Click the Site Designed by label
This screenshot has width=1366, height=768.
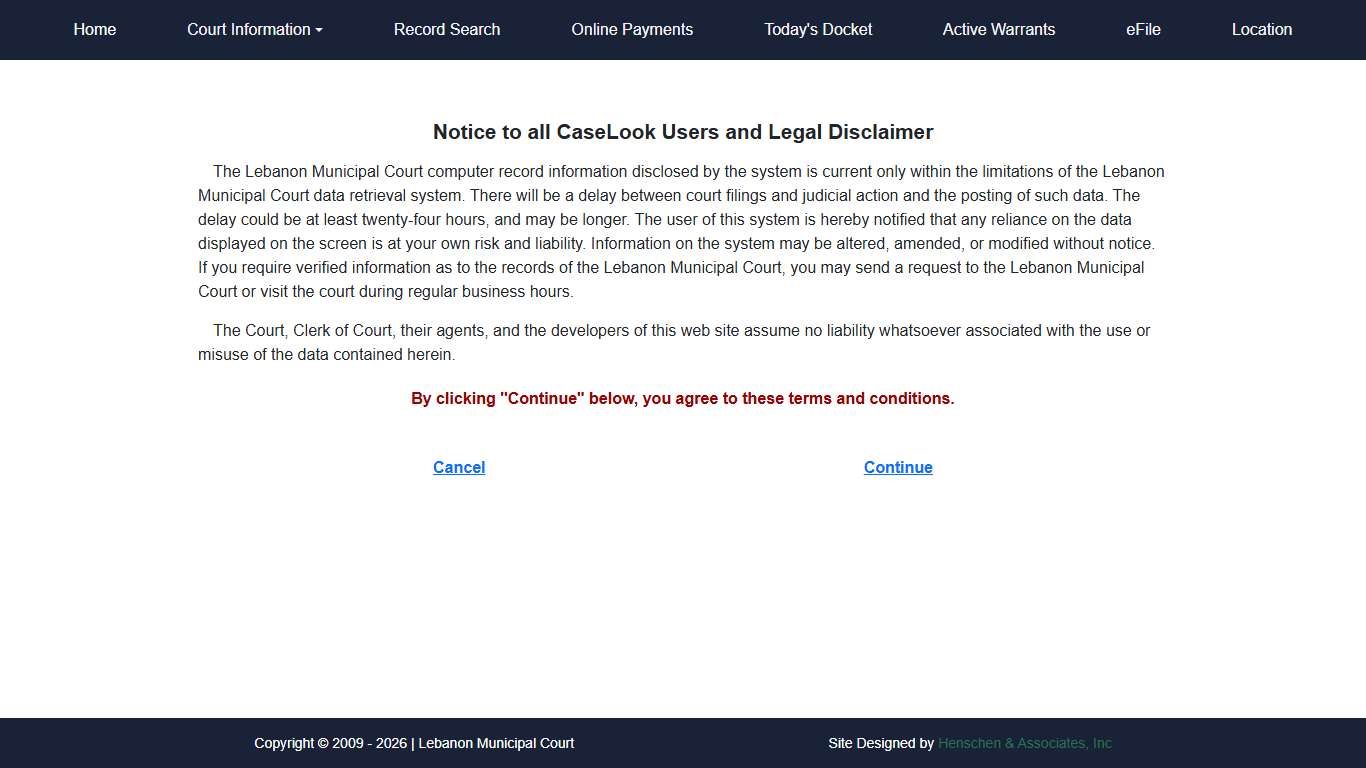880,743
